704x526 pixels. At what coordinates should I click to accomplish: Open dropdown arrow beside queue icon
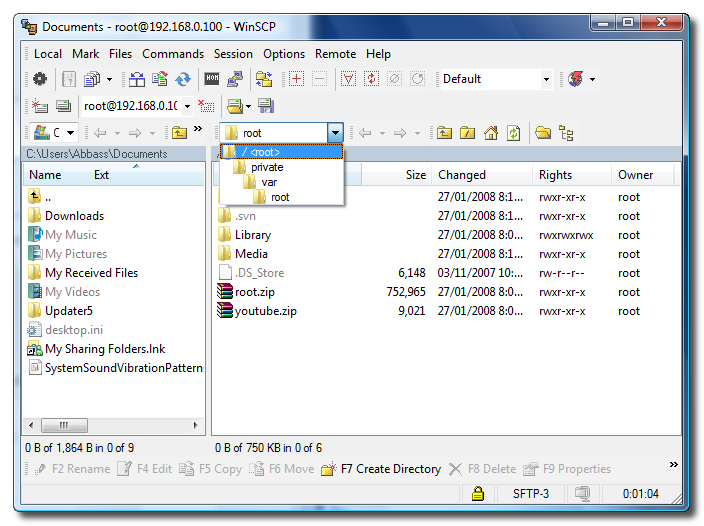click(x=109, y=79)
